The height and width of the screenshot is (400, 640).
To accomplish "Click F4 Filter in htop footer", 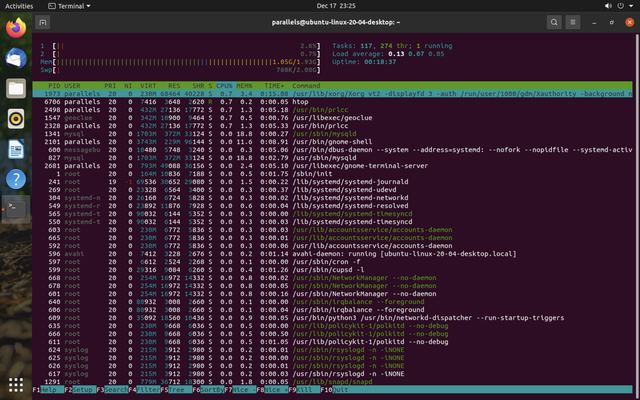I will point(144,390).
